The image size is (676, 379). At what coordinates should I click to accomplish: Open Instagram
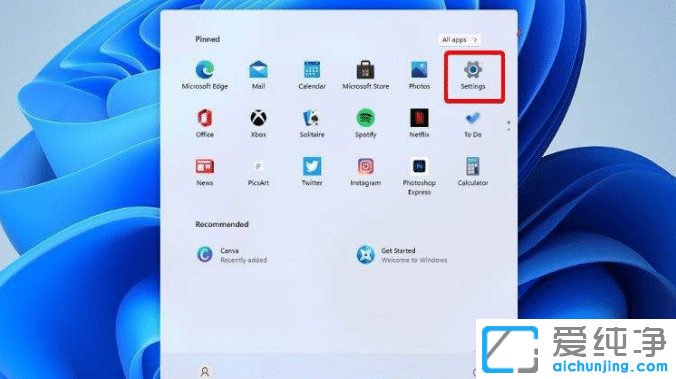[366, 172]
